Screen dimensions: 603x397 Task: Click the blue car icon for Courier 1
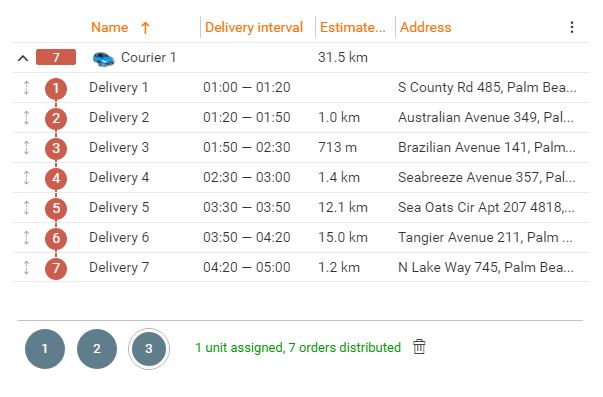click(x=103, y=59)
